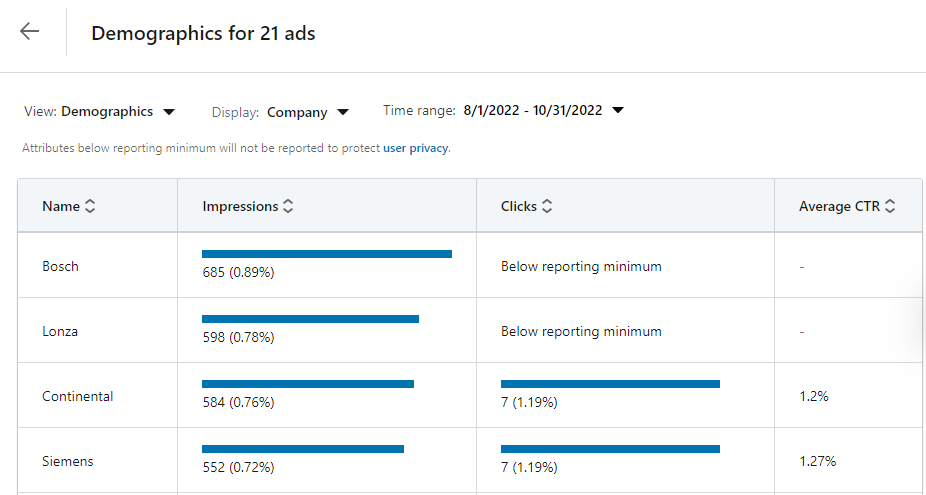Select the Lonza company name

coord(60,331)
